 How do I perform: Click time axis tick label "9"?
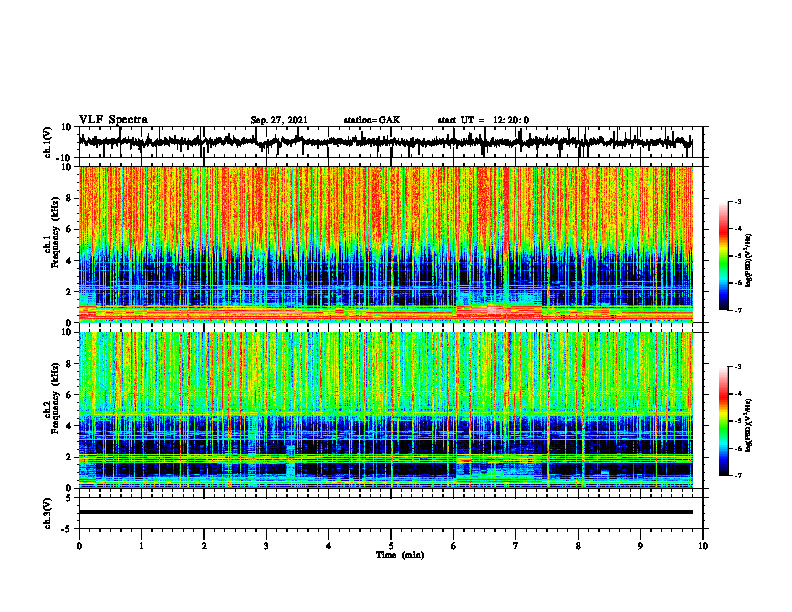(x=640, y=546)
